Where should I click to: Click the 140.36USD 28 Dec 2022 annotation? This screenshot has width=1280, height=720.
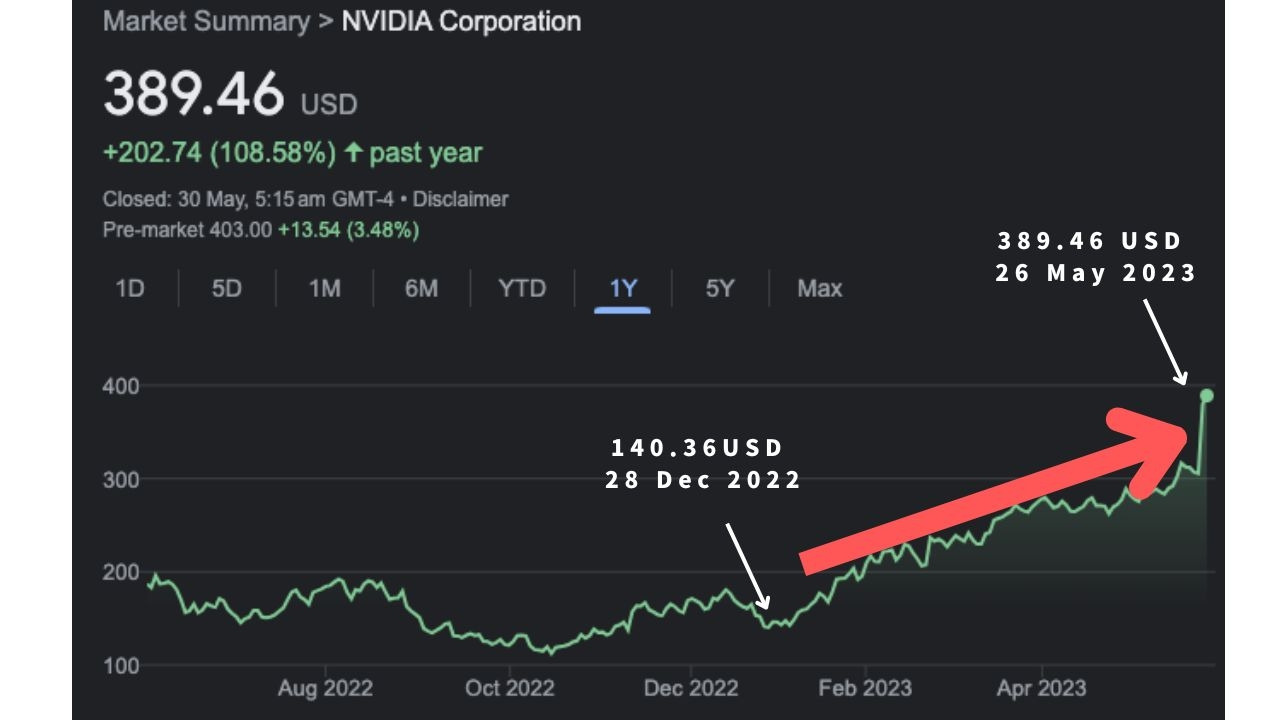point(703,463)
